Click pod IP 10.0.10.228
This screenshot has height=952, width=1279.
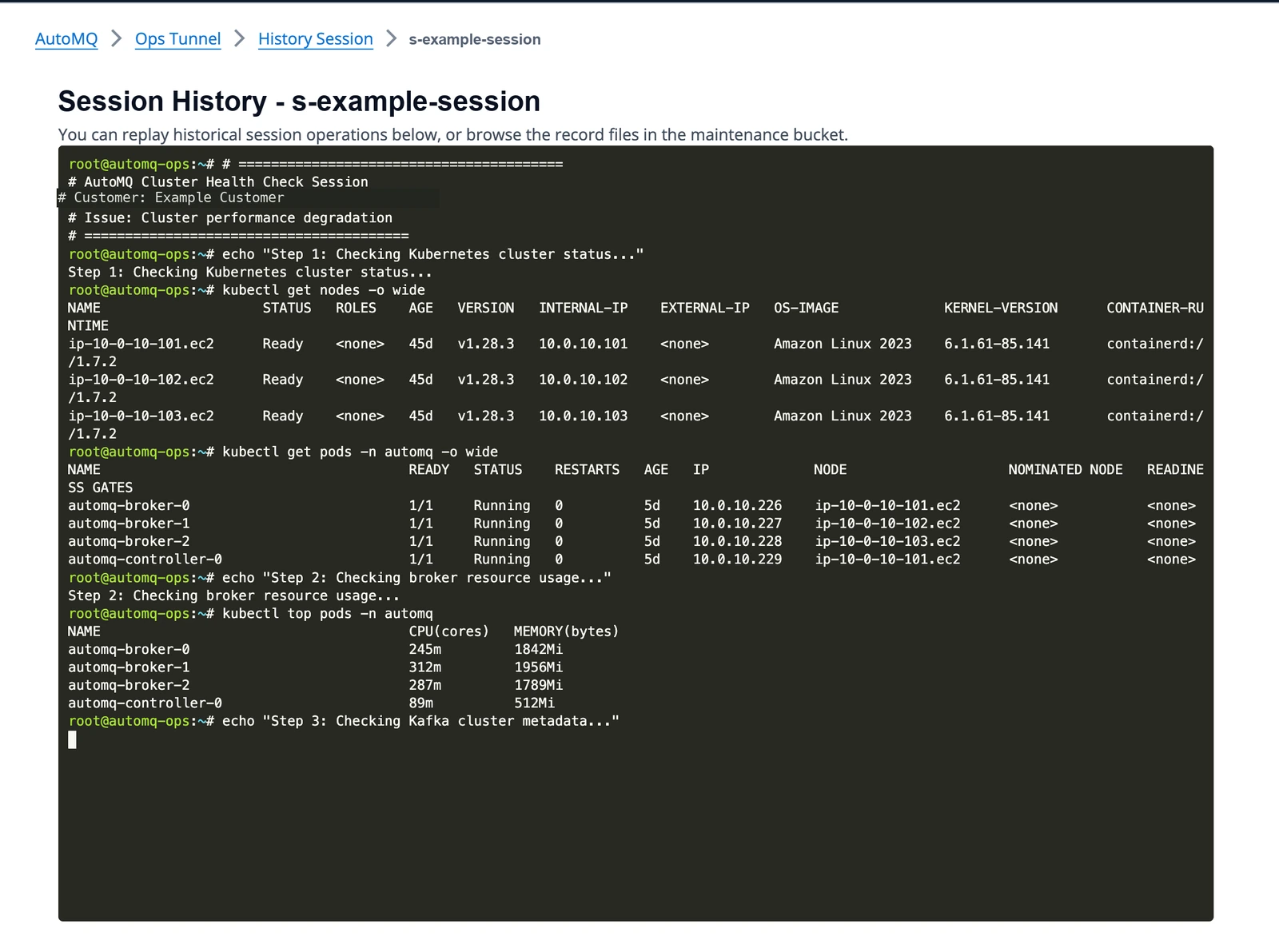(x=738, y=541)
